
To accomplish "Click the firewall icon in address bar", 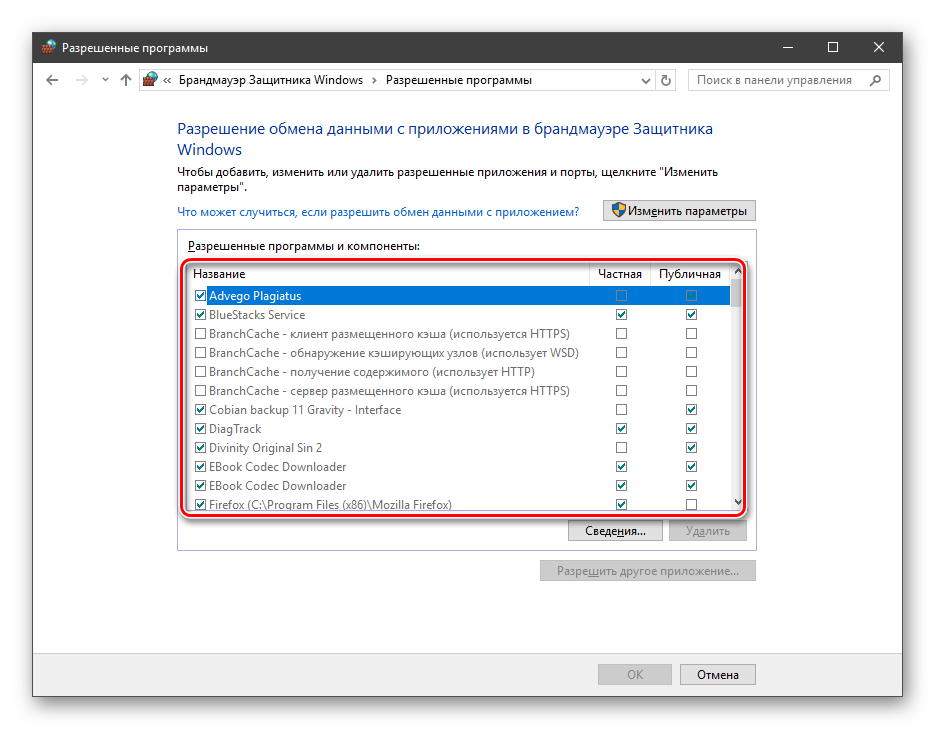I will tap(151, 80).
